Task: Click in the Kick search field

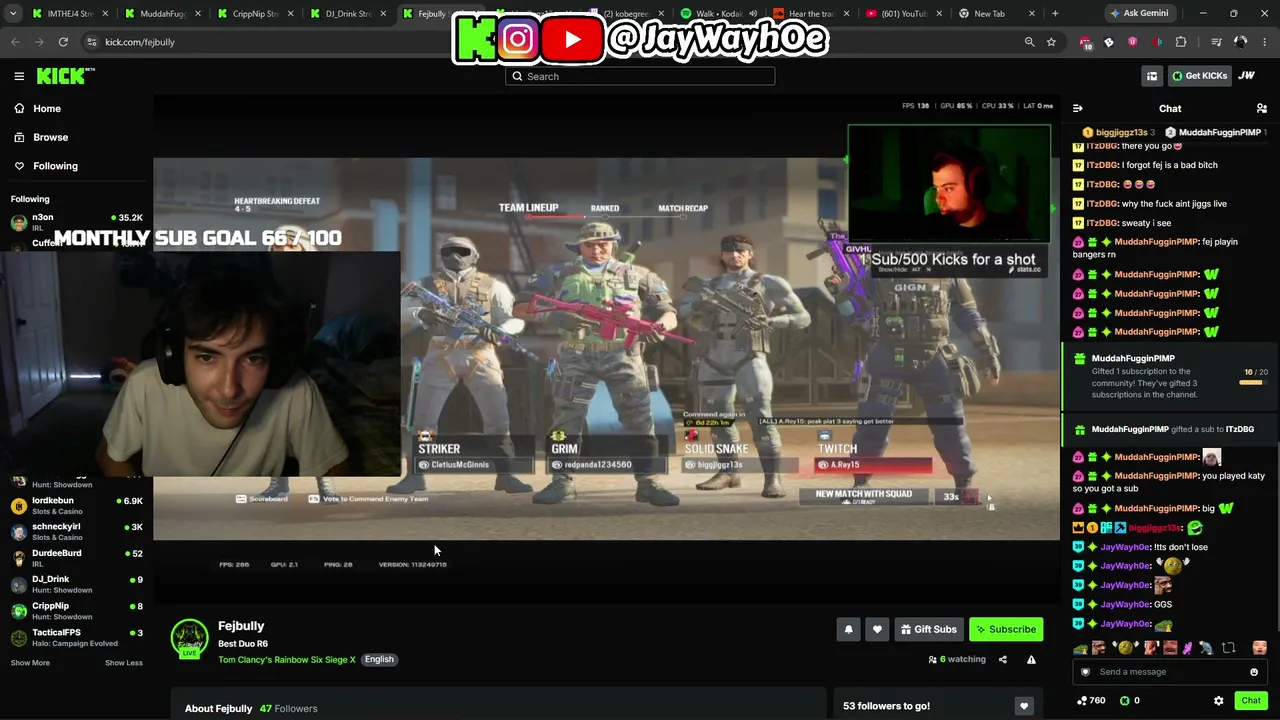Action: pos(640,76)
